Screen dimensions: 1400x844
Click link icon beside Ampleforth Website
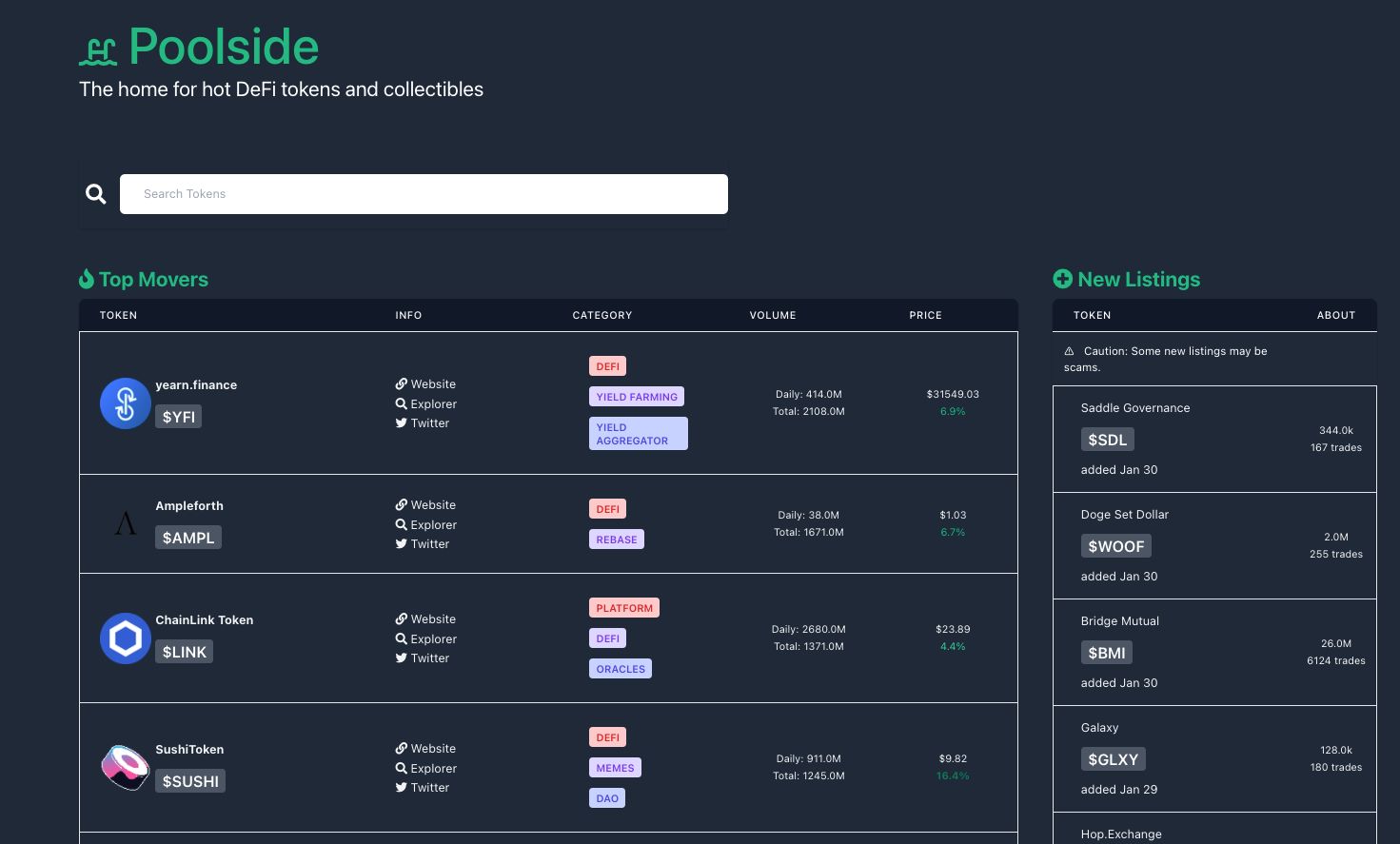[402, 505]
